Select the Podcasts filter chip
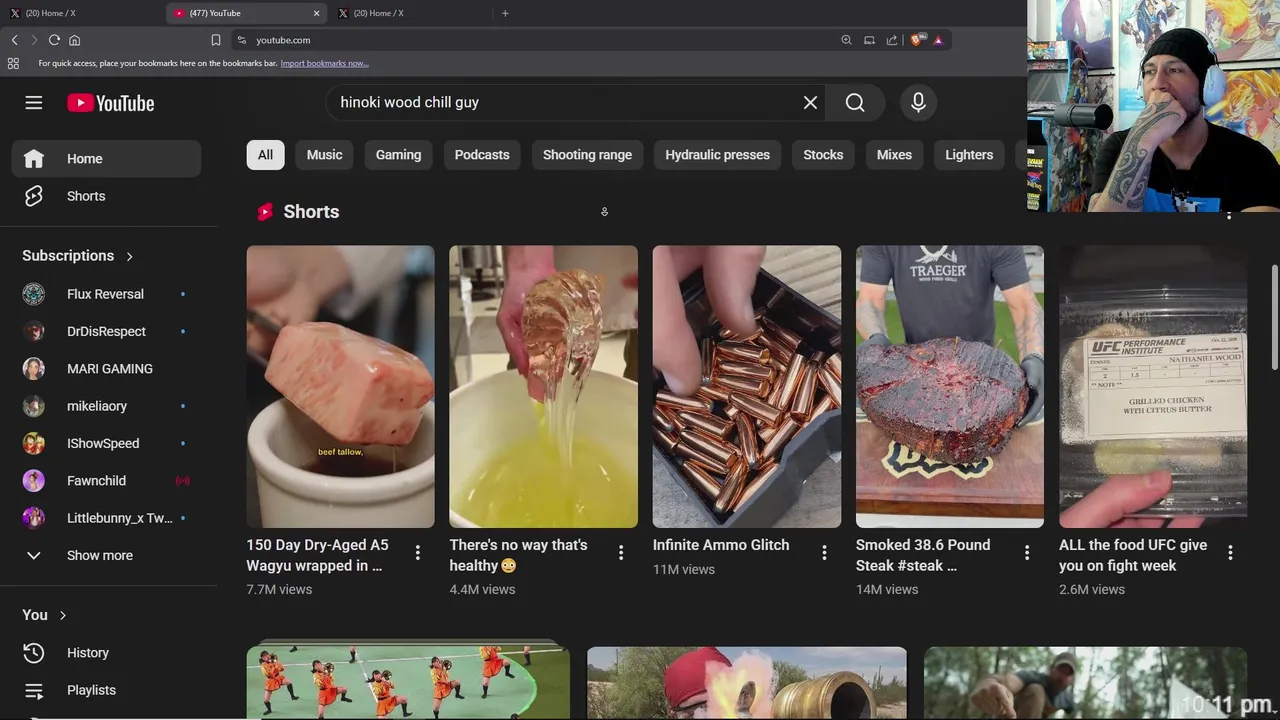The width and height of the screenshot is (1280, 720). (x=482, y=155)
